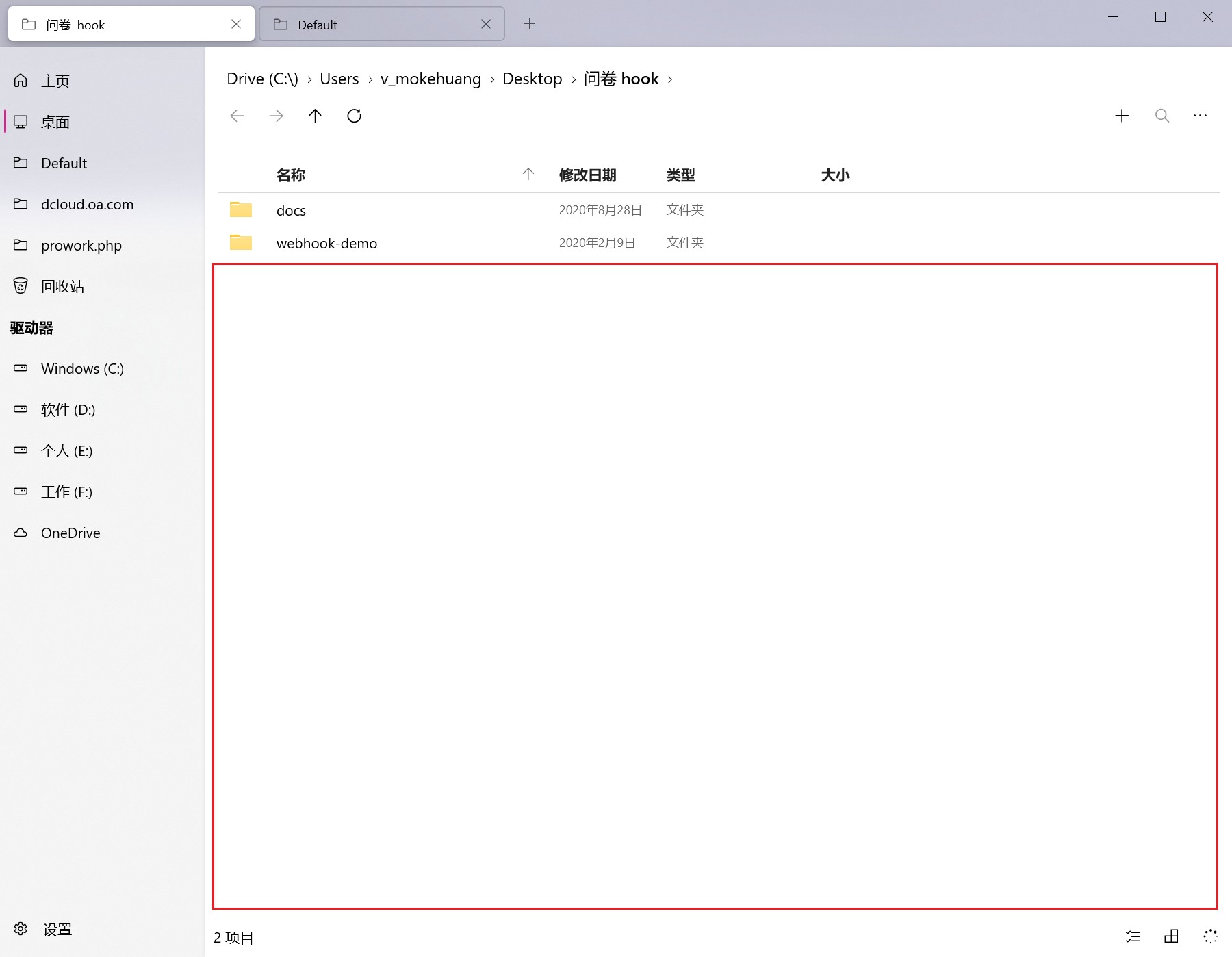1232x957 pixels.
Task: Open the see-more ellipsis menu
Action: point(1200,116)
